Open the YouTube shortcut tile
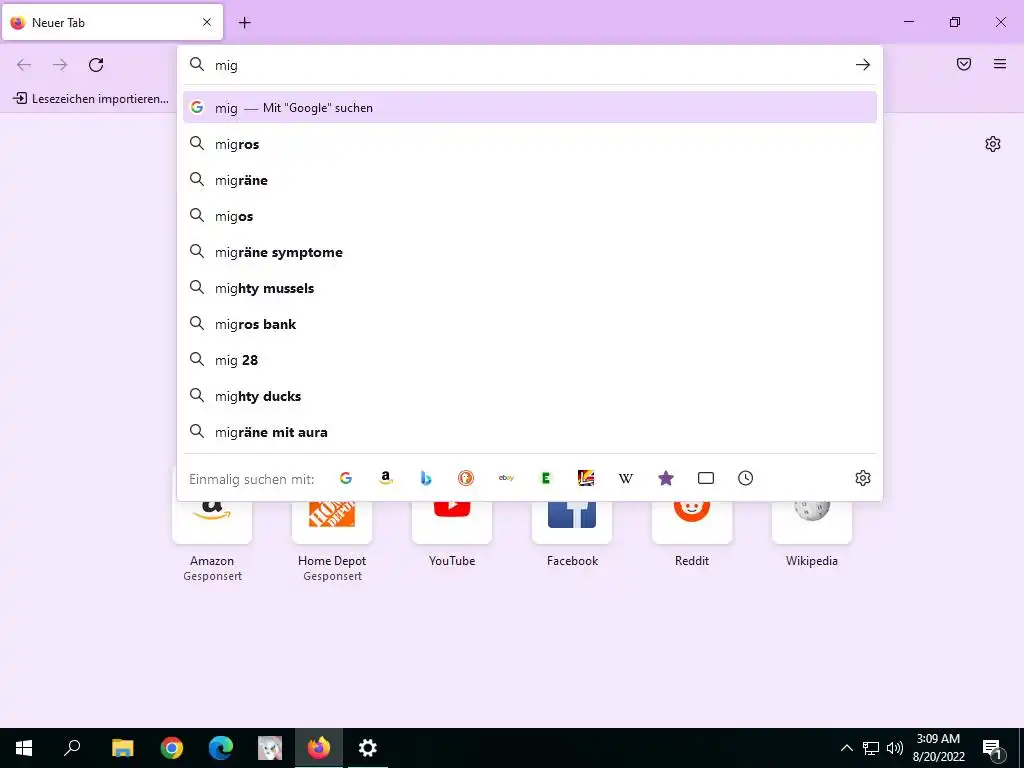 (452, 522)
